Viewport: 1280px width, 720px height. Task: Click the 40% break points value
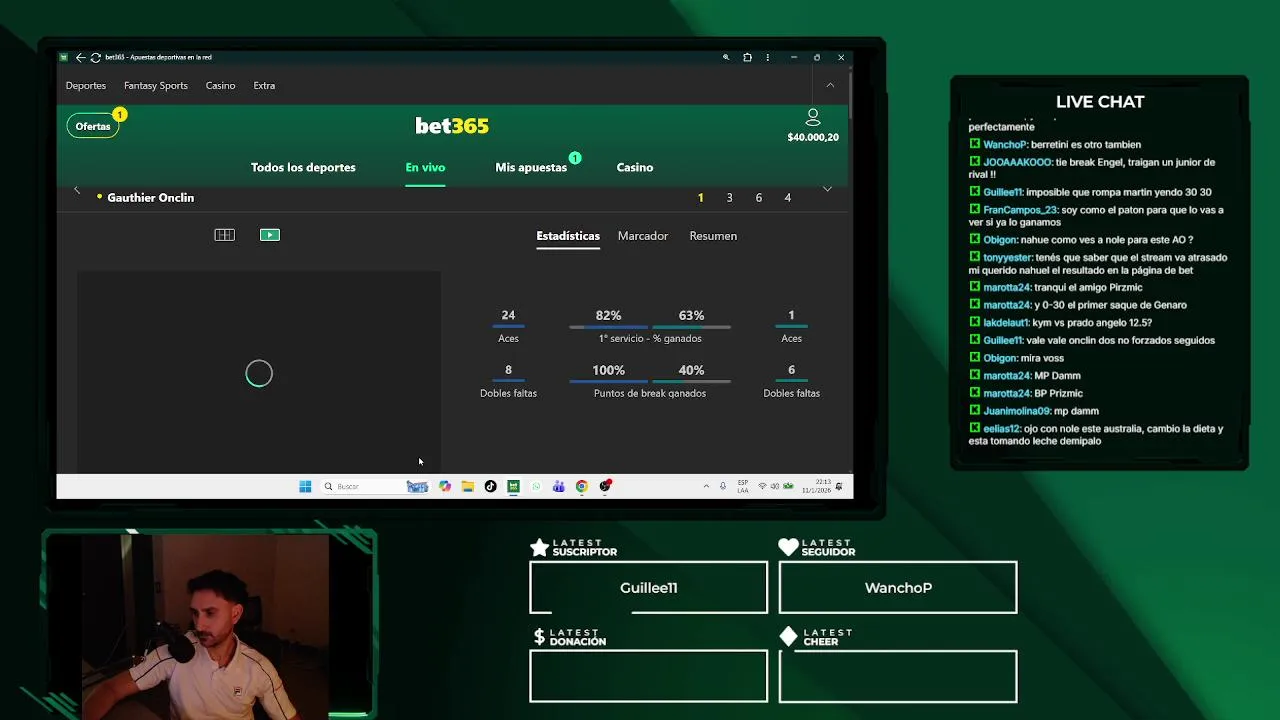pyautogui.click(x=691, y=370)
